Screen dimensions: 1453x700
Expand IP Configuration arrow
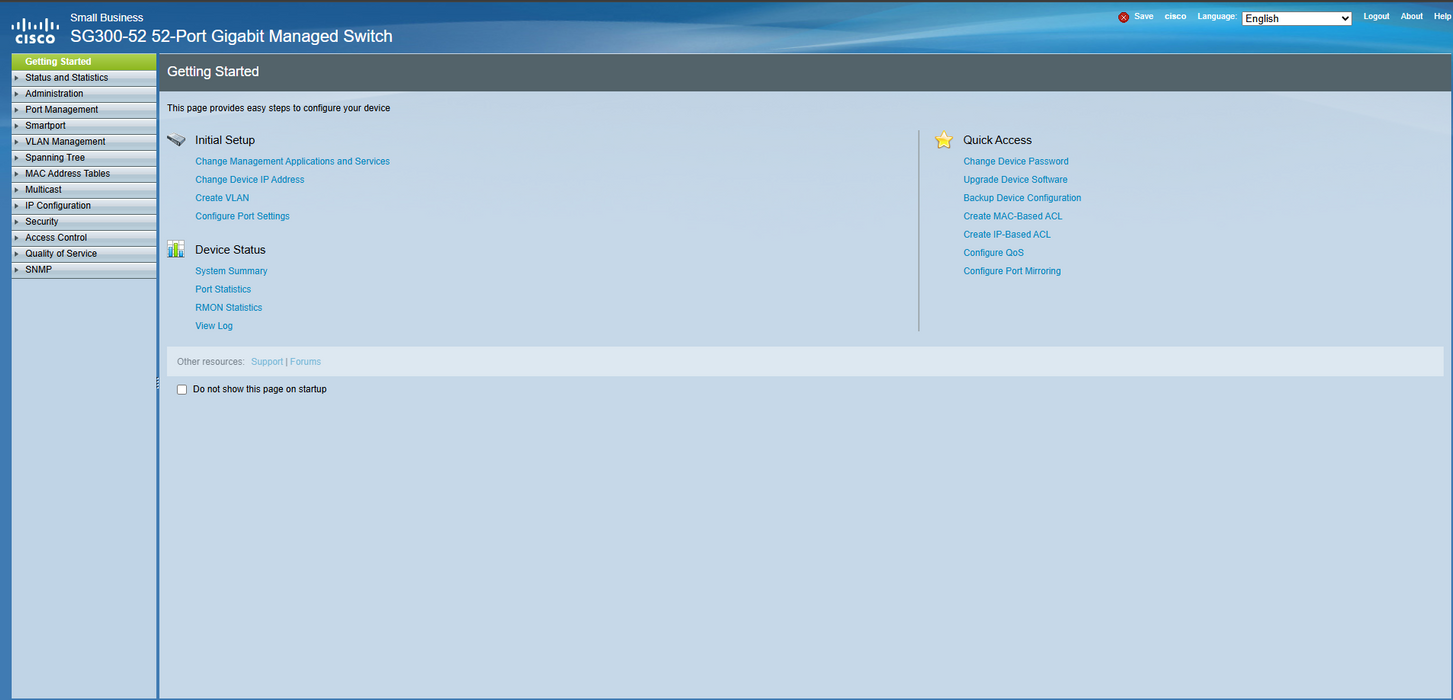17,206
